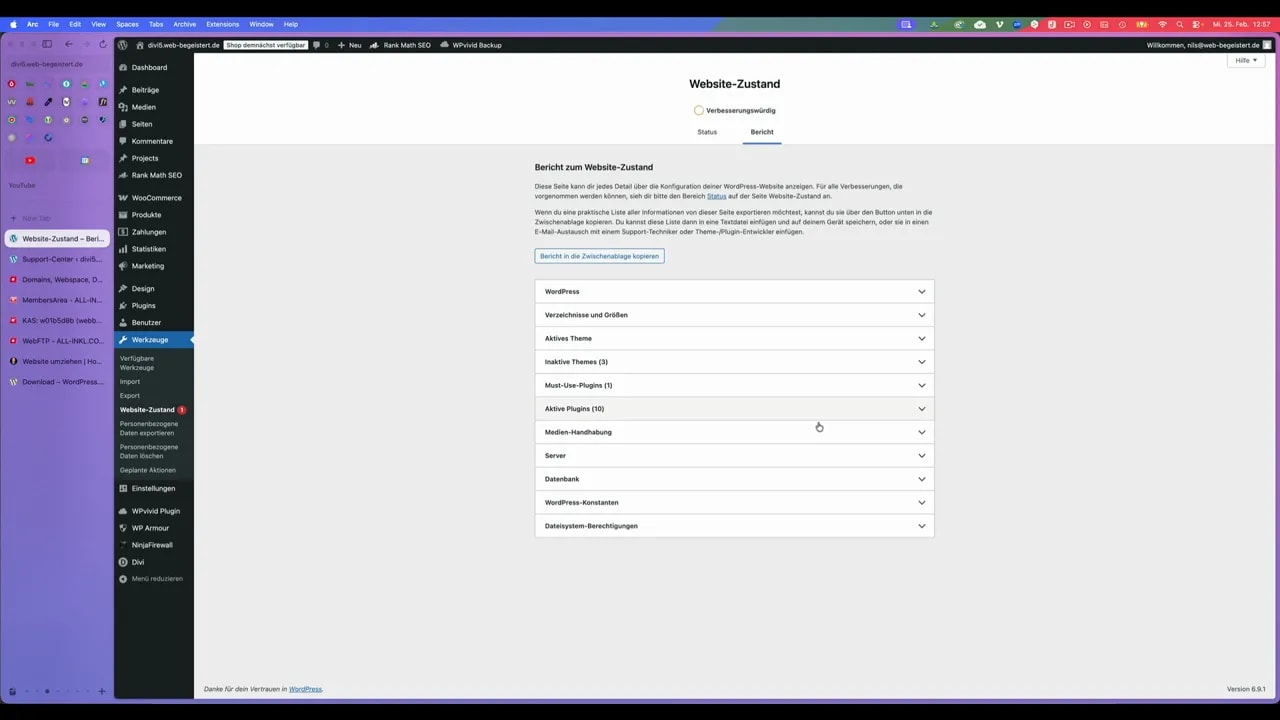Open the WordPress link in the footer
Viewport: 1280px width, 720px height.
click(x=305, y=689)
